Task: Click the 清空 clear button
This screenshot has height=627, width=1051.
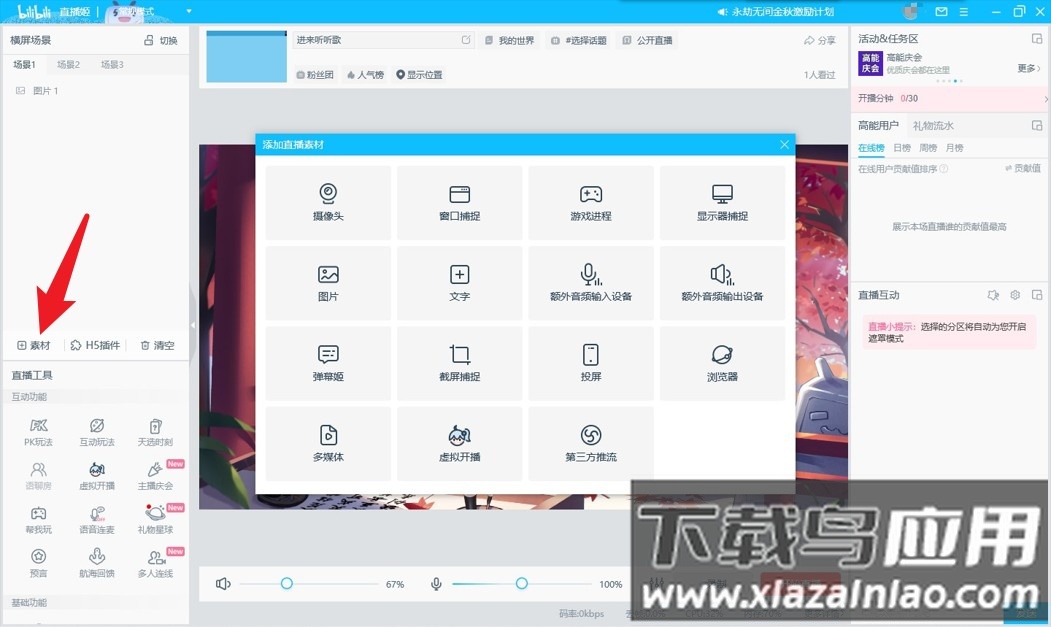Action: click(157, 345)
